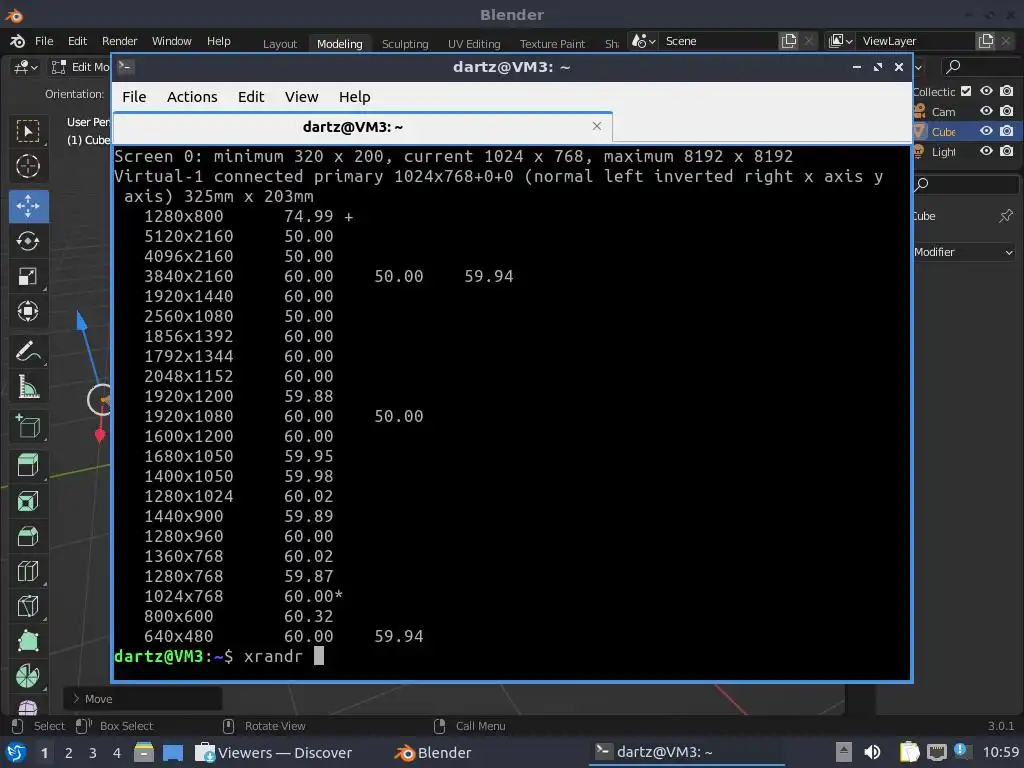The width and height of the screenshot is (1024, 768).
Task: Switch to Blender from the taskbar
Action: [434, 753]
